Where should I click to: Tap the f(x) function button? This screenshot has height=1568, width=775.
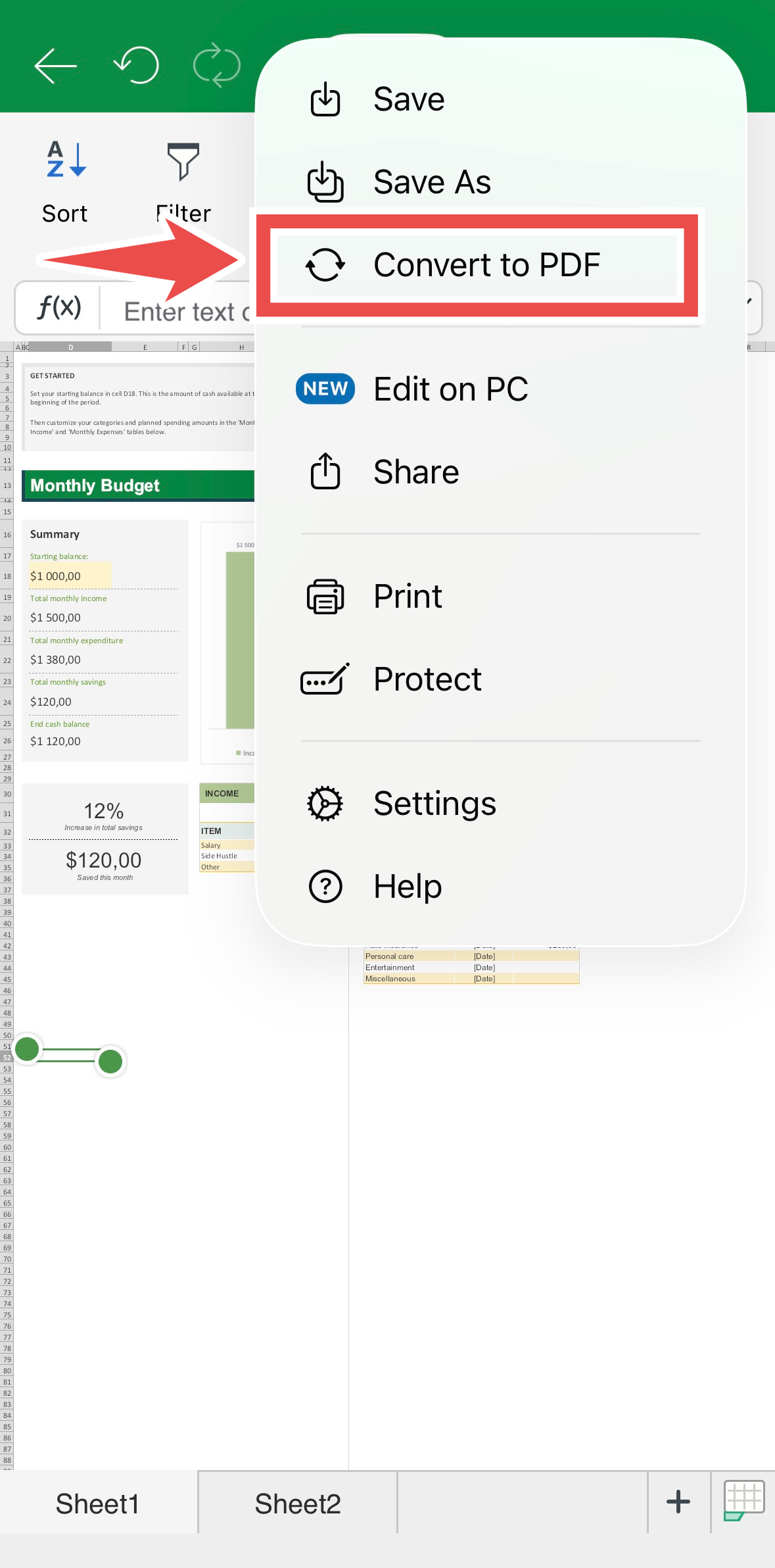click(x=59, y=307)
